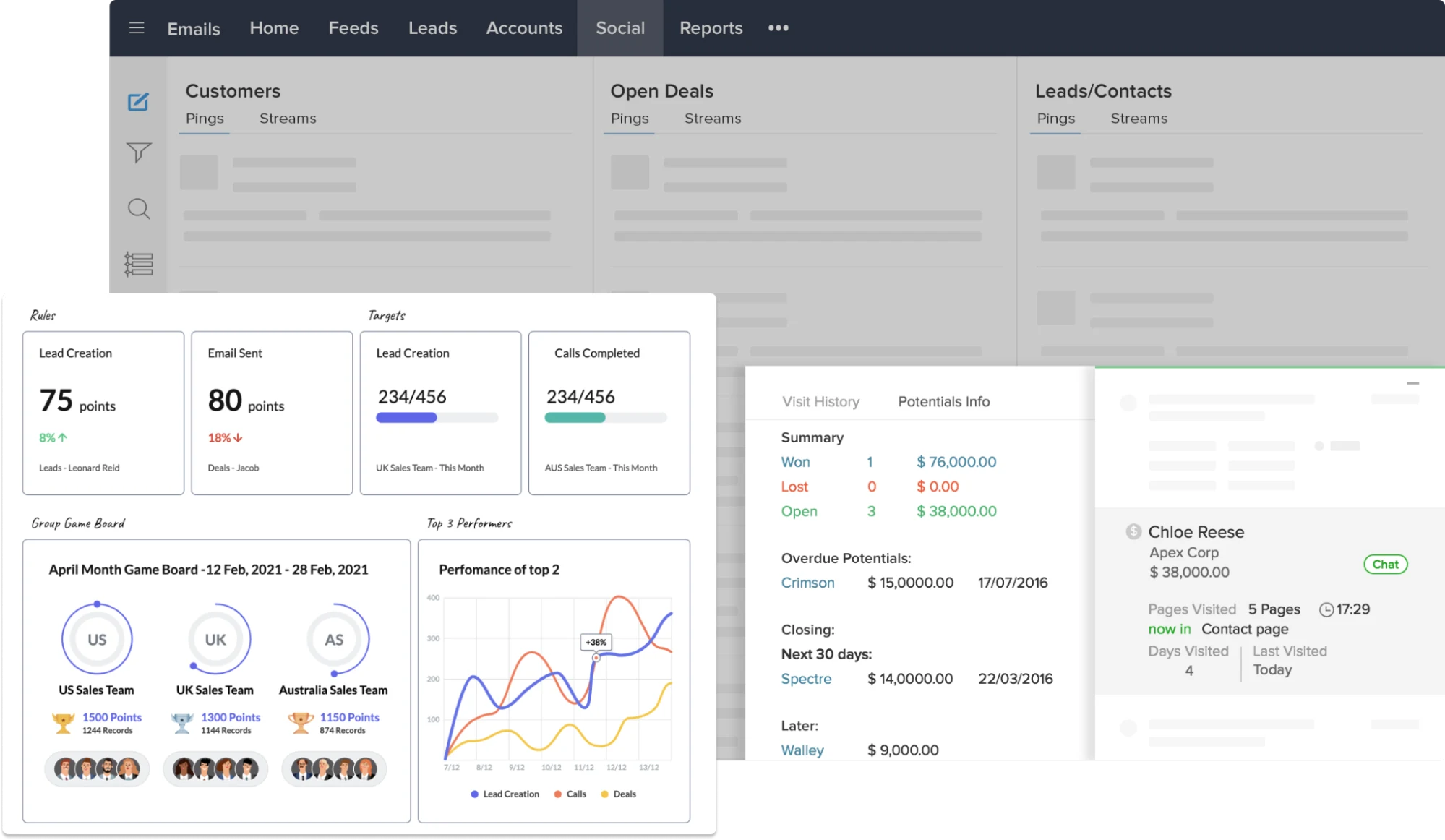Click the search icon in sidebar

pyautogui.click(x=138, y=207)
